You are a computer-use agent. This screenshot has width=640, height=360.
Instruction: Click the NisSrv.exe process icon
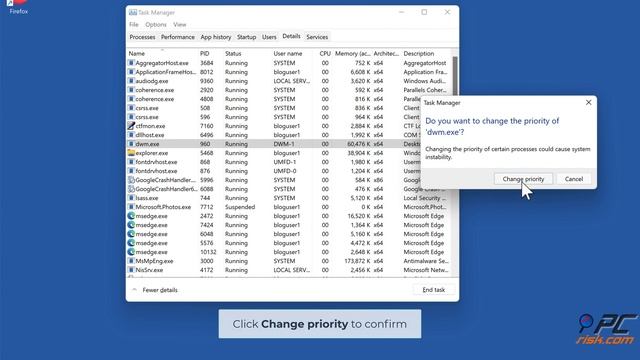click(x=131, y=270)
